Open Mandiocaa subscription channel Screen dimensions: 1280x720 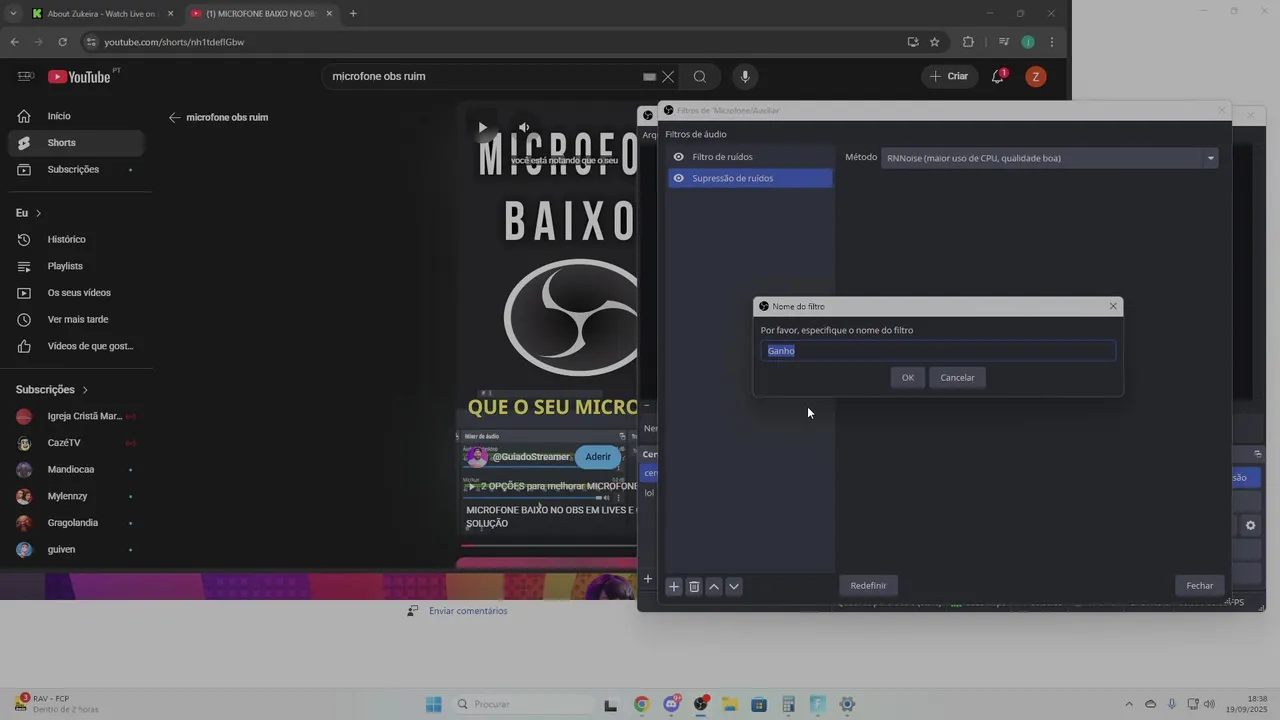pyautogui.click(x=76, y=469)
